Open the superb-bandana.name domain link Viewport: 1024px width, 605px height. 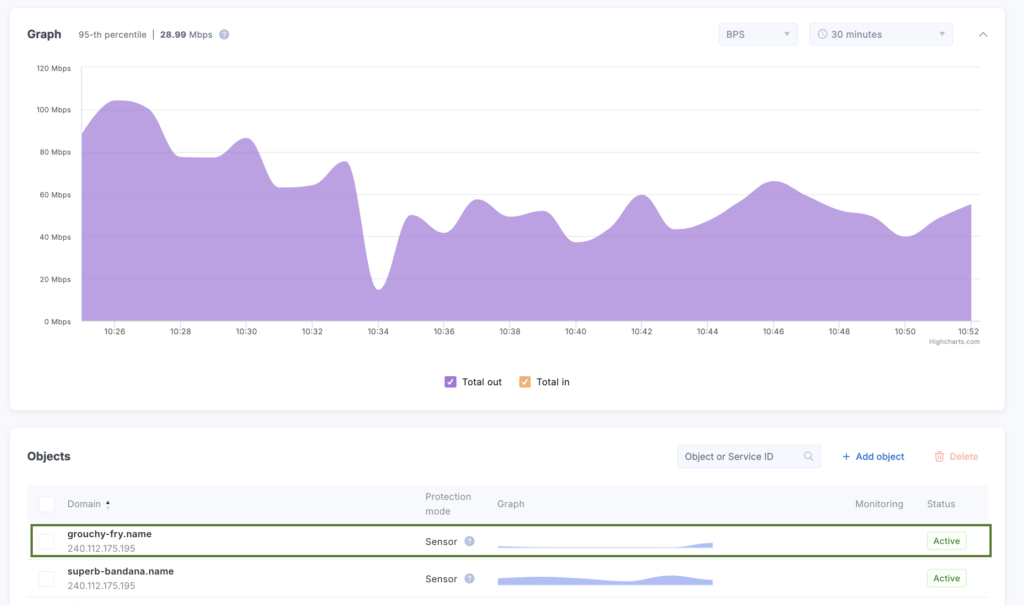[120, 571]
